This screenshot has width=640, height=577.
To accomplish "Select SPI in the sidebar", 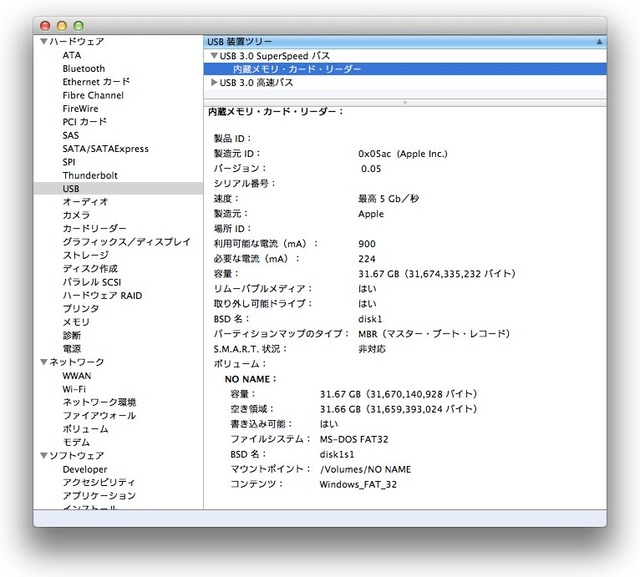I will pyautogui.click(x=69, y=162).
